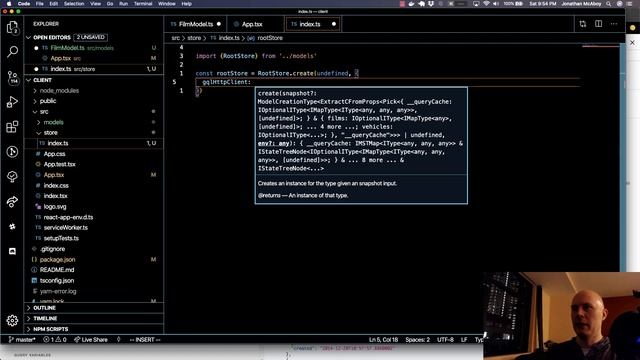Expand the Outline panel
The width and height of the screenshot is (640, 360).
click(94, 308)
